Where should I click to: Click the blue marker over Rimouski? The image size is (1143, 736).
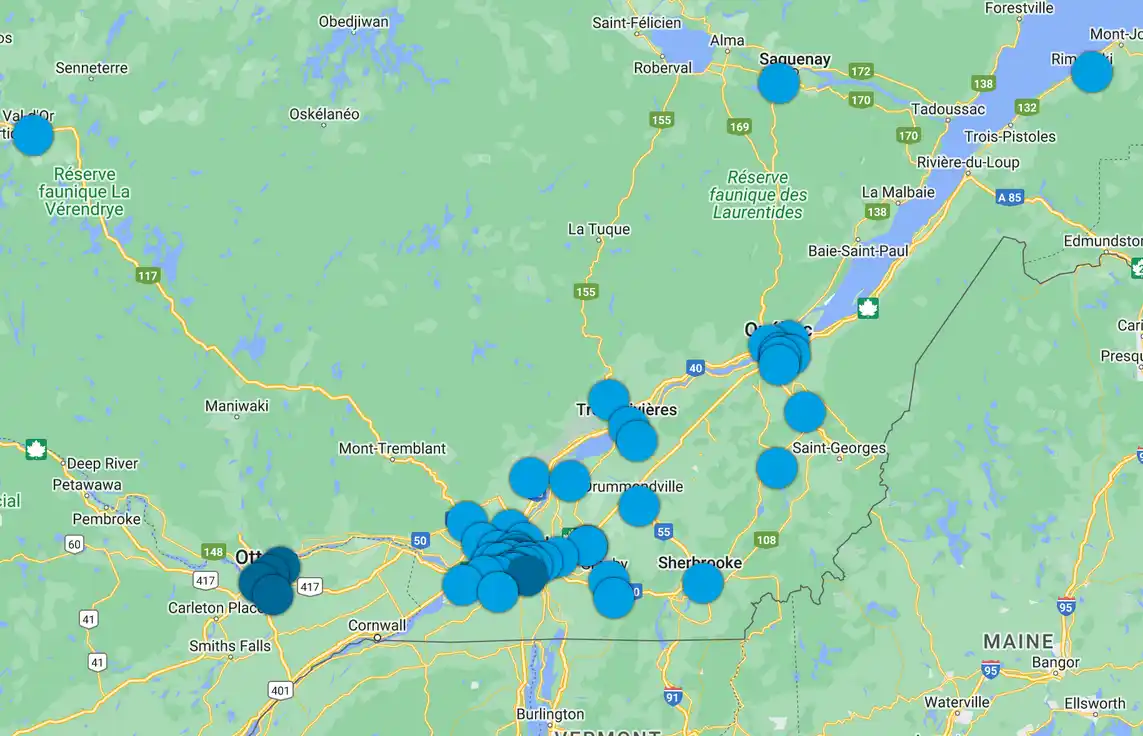(x=1091, y=72)
